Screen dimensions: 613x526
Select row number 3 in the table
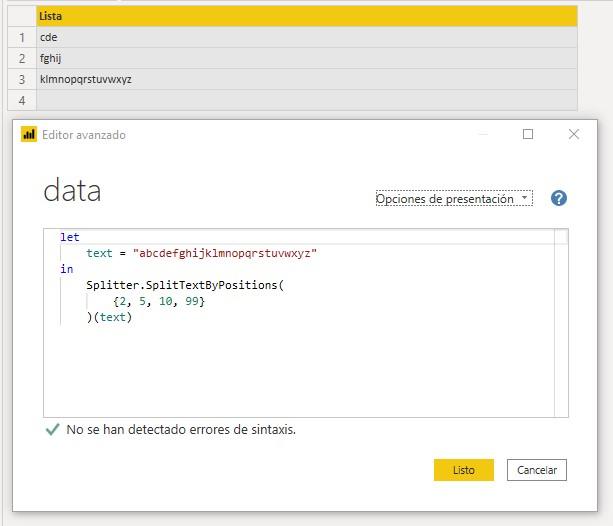pos(21,79)
